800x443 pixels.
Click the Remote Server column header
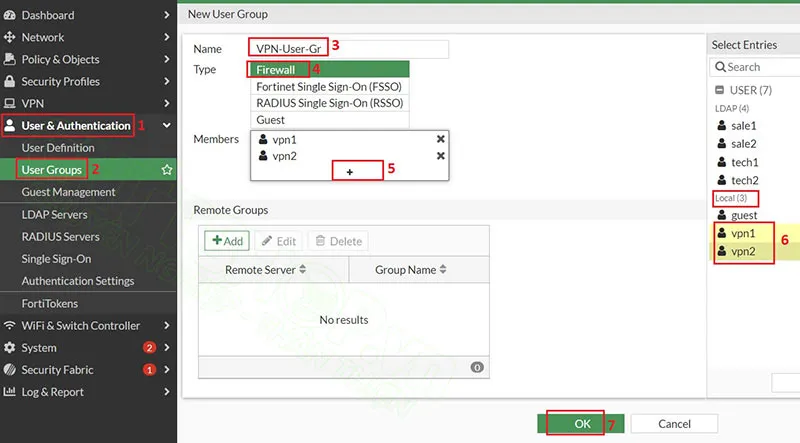pyautogui.click(x=273, y=269)
